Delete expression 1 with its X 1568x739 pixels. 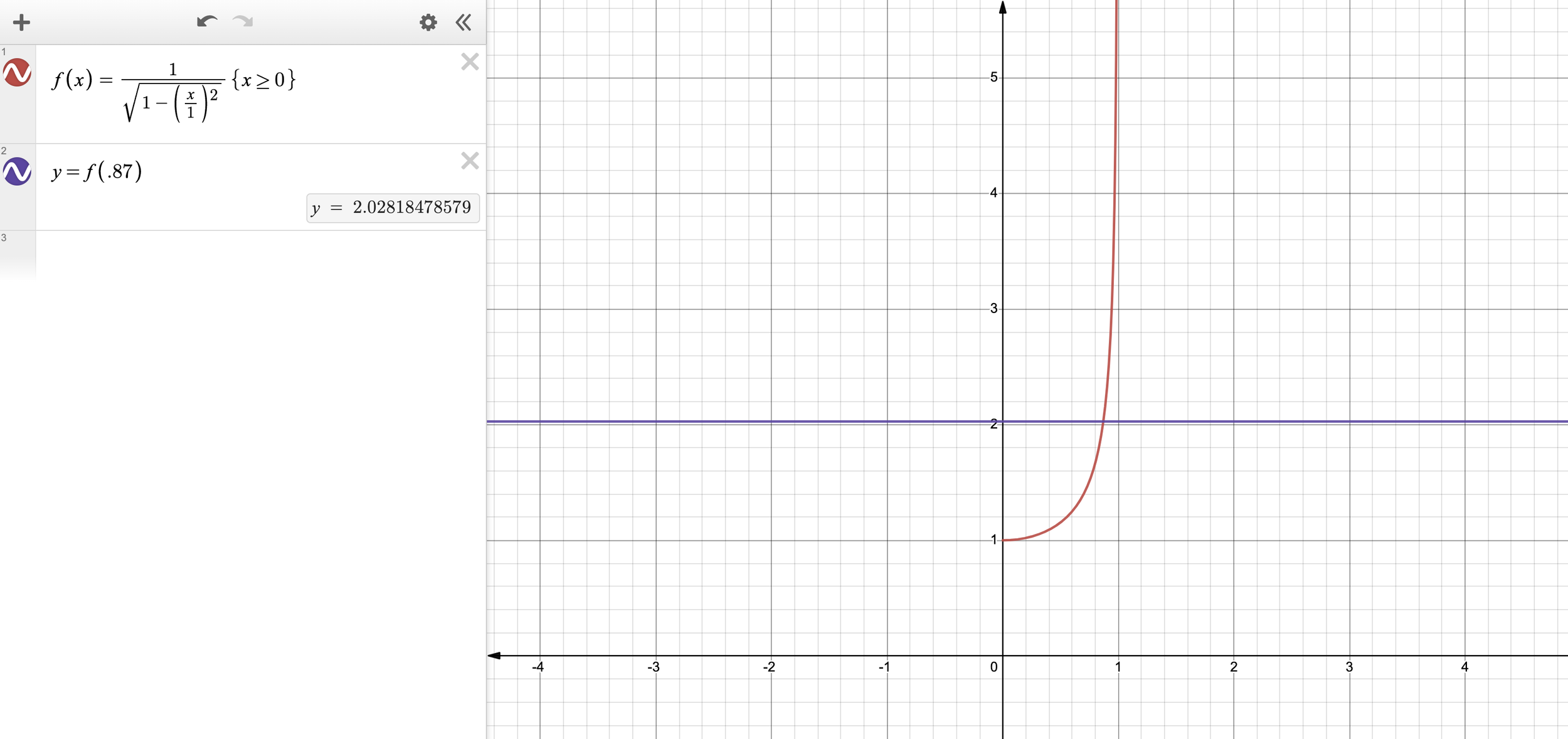470,61
